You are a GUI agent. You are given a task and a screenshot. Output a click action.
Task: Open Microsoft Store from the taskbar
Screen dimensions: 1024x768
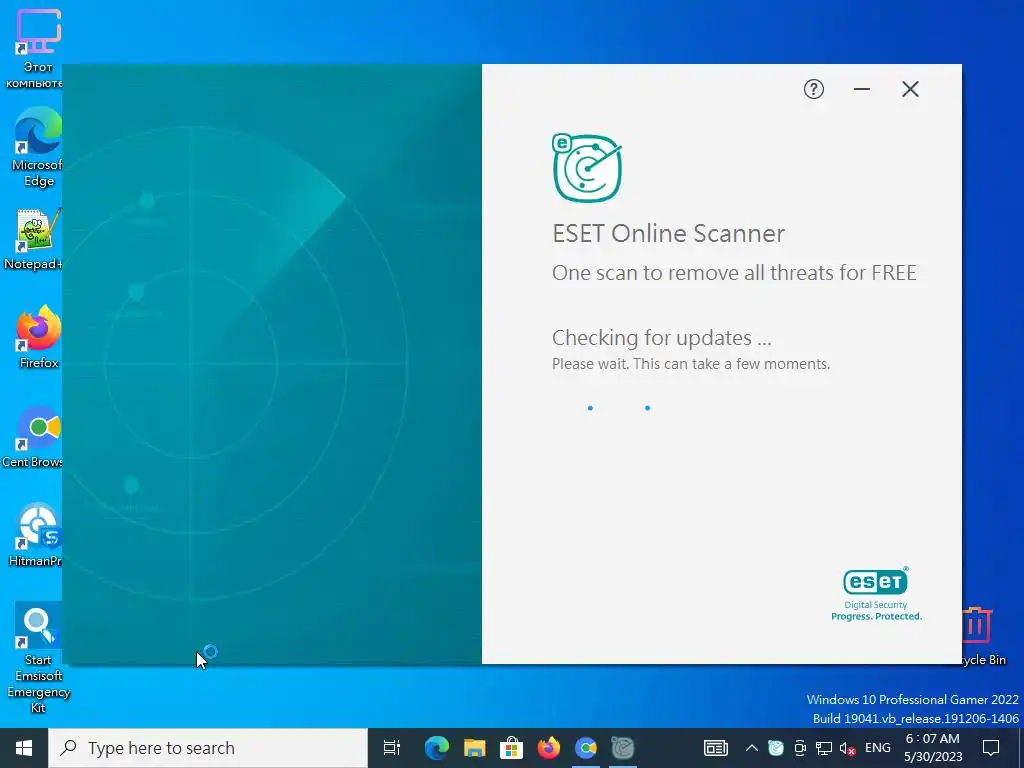pos(511,748)
